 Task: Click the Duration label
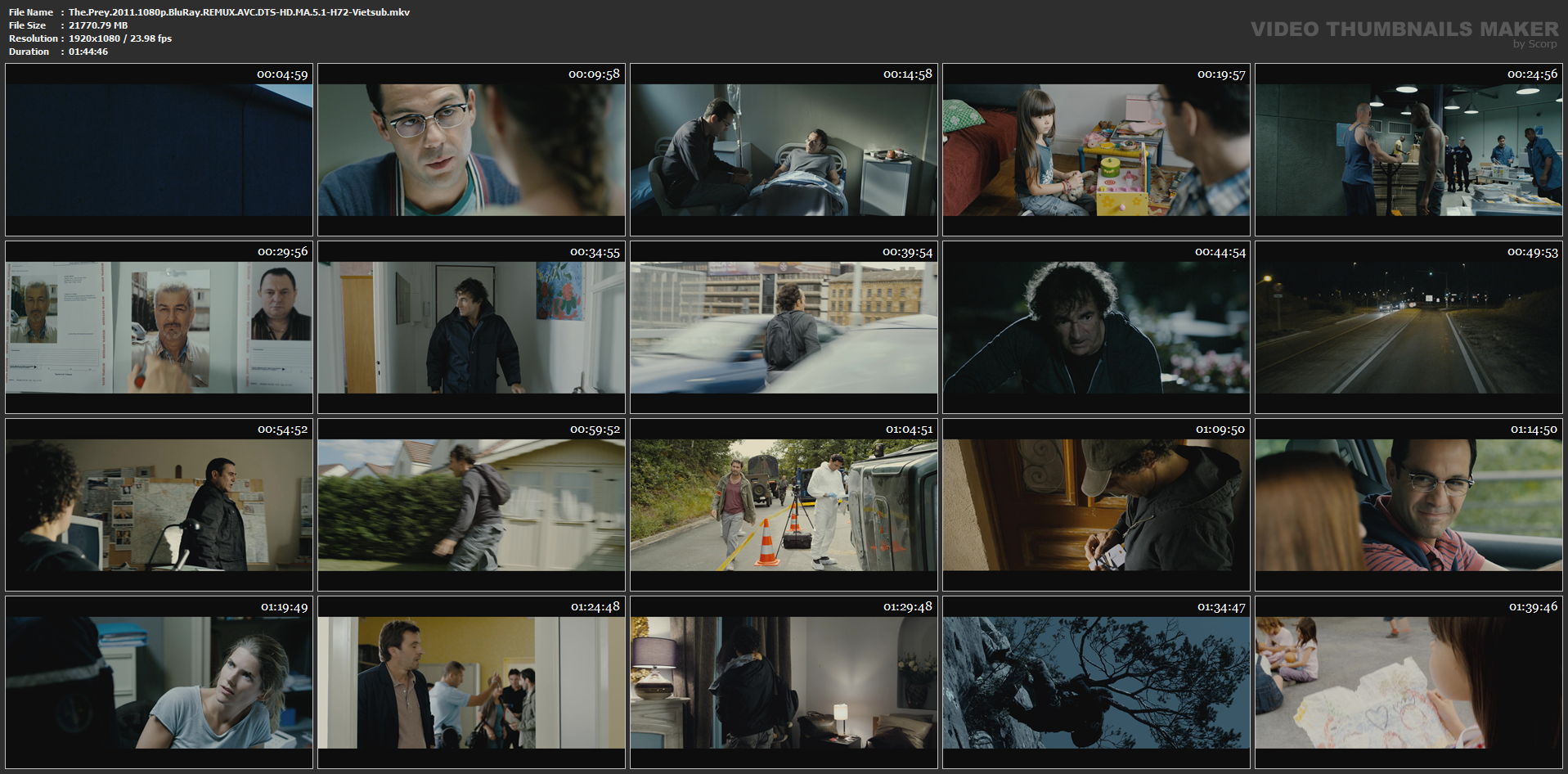click(x=29, y=52)
